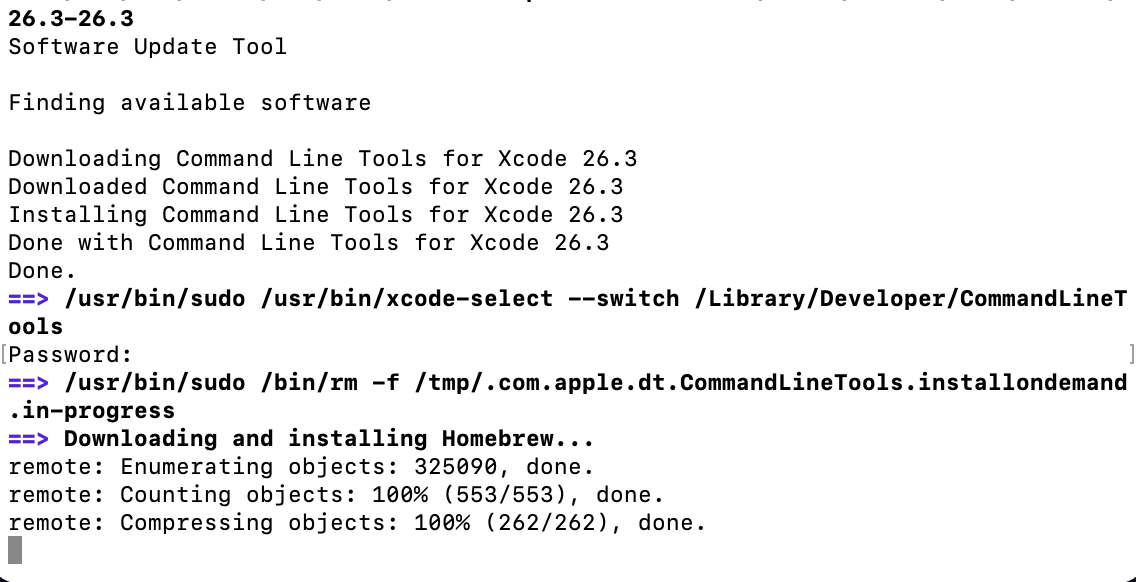The width and height of the screenshot is (1136, 582).
Task: Click the right bracket mark on Password line
Action: pos(1131,354)
